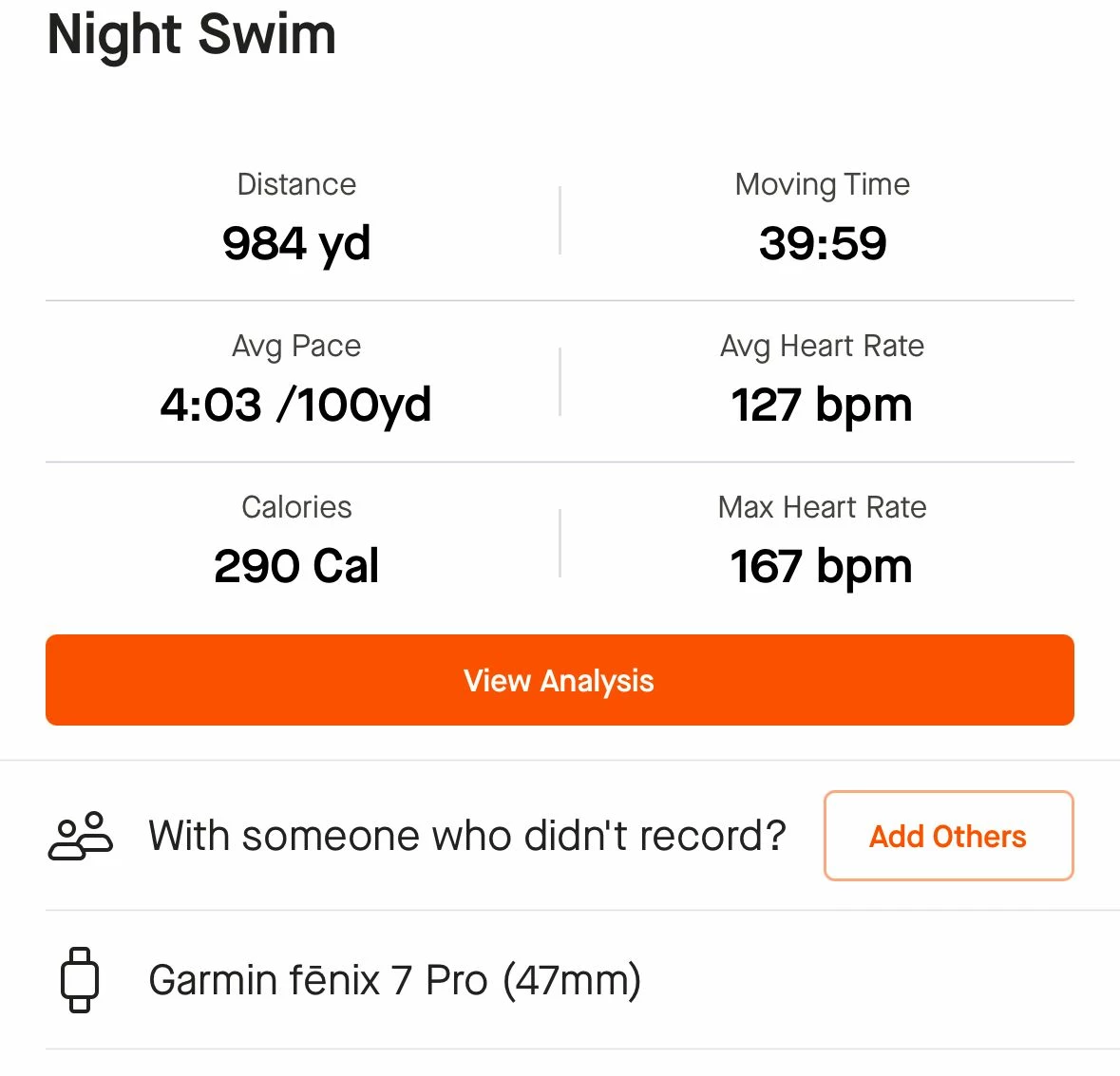
Task: Tap the Avg Pace 4:03 /100yd stat
Action: click(x=295, y=406)
